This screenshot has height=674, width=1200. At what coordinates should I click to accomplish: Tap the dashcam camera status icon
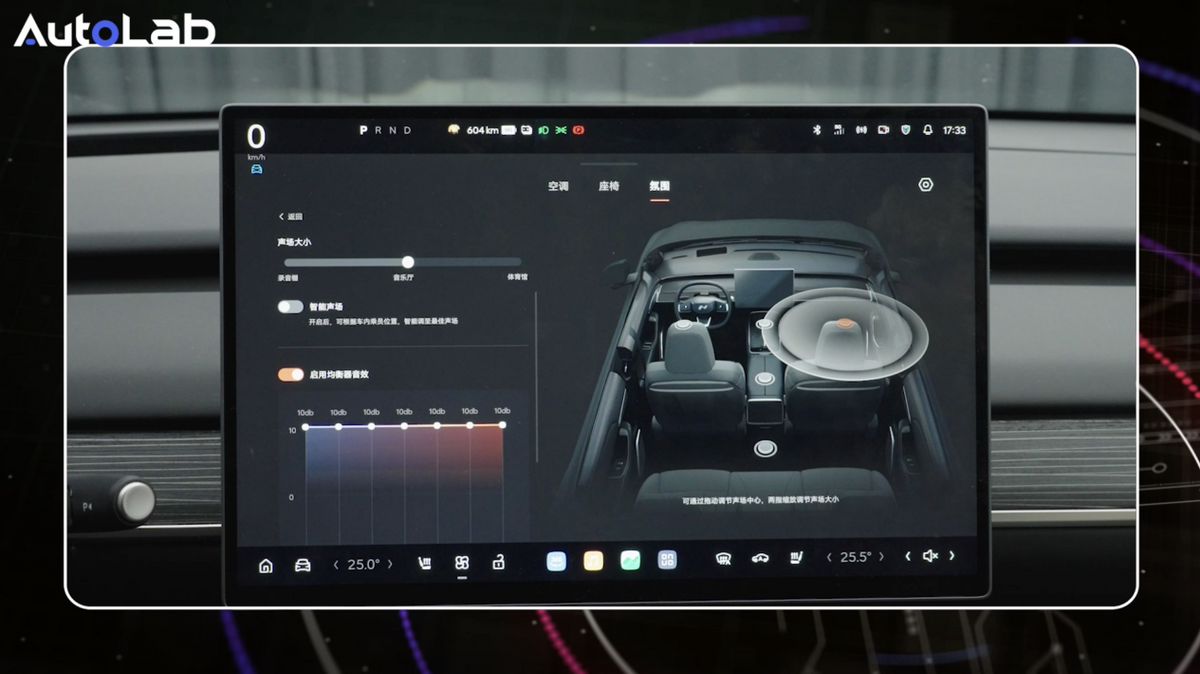click(x=883, y=130)
